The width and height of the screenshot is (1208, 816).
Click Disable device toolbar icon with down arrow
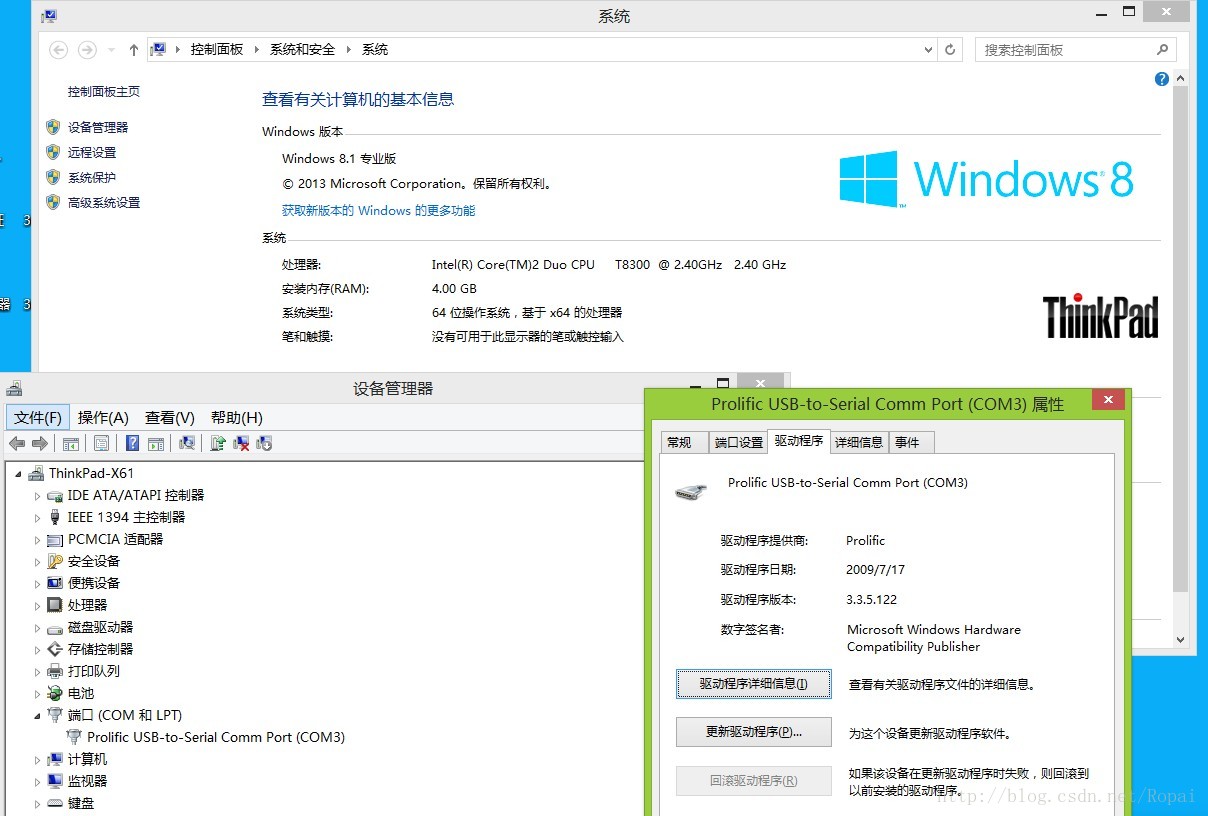click(x=264, y=443)
